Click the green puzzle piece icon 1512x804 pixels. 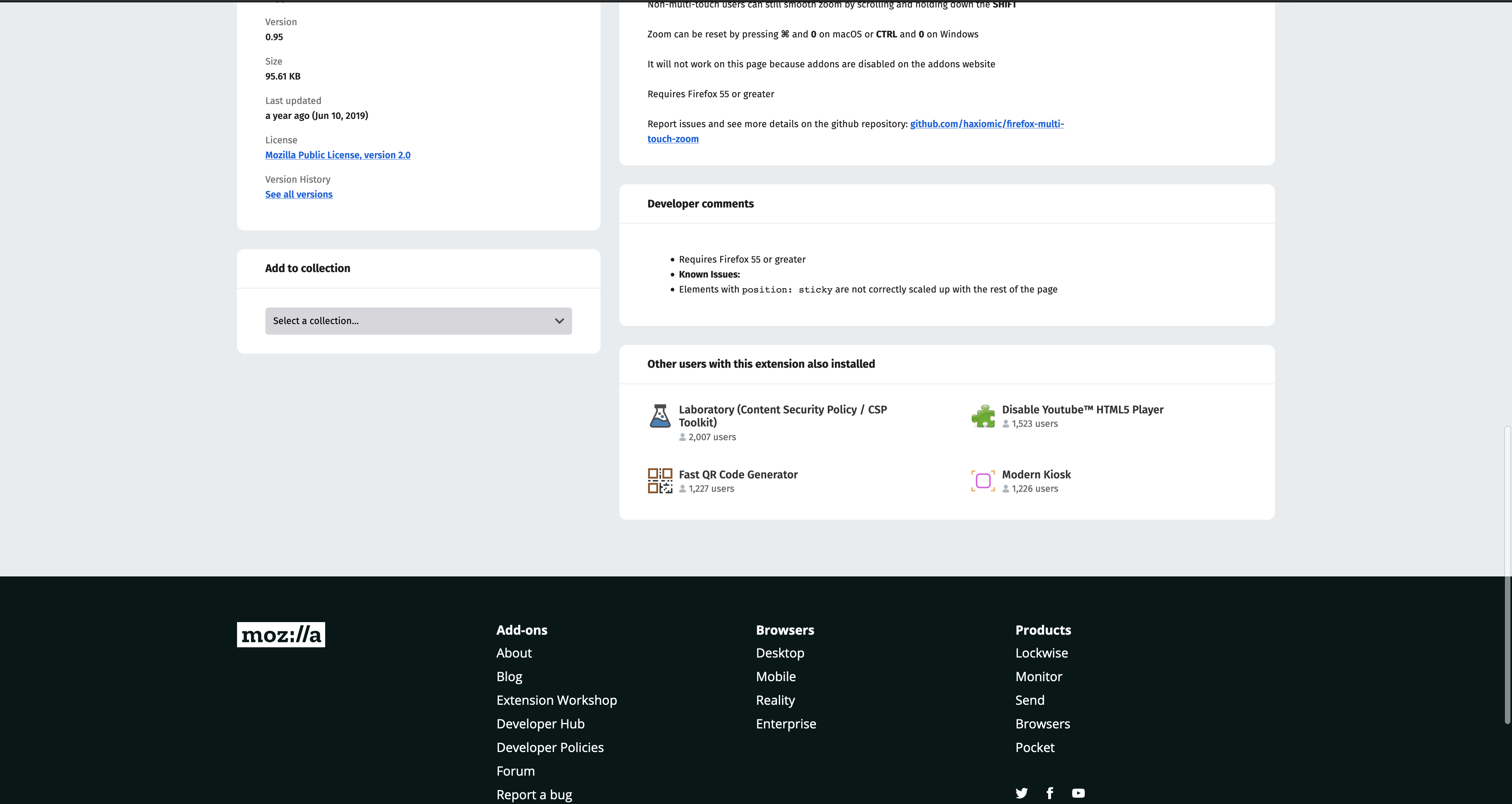point(982,416)
